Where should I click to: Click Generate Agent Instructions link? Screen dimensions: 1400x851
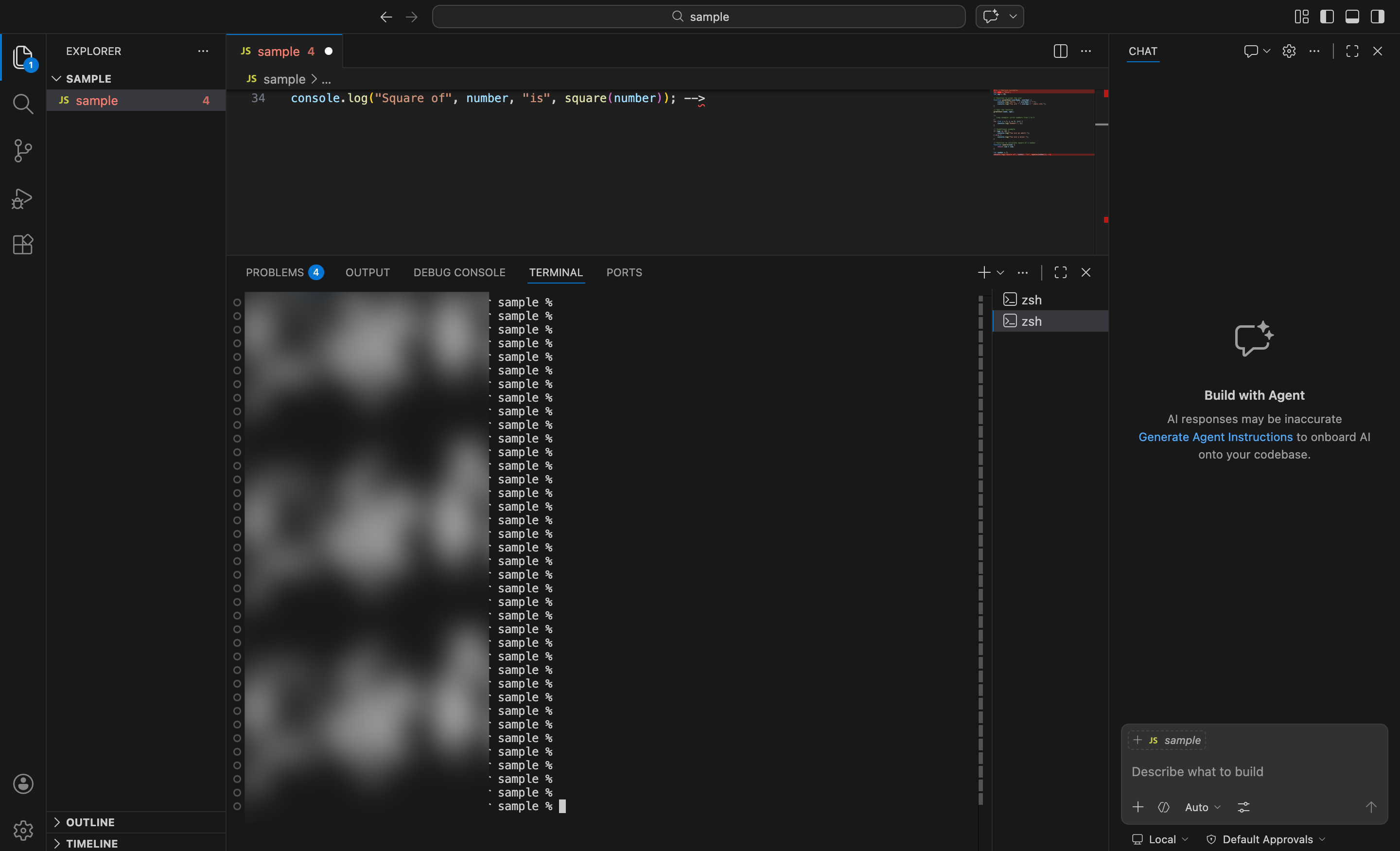[x=1215, y=437]
